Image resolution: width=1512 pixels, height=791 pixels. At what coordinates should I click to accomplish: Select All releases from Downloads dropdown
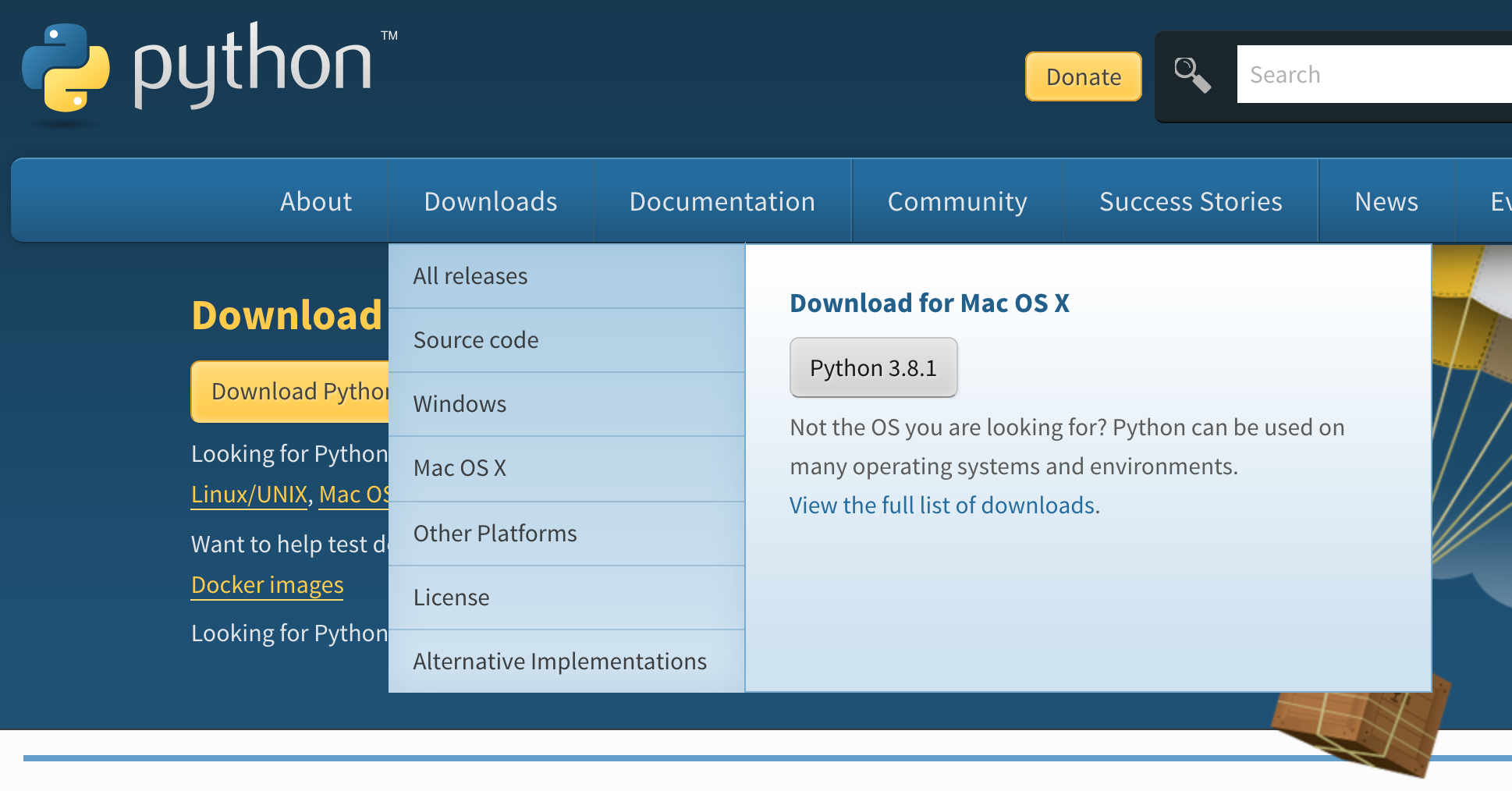[566, 276]
